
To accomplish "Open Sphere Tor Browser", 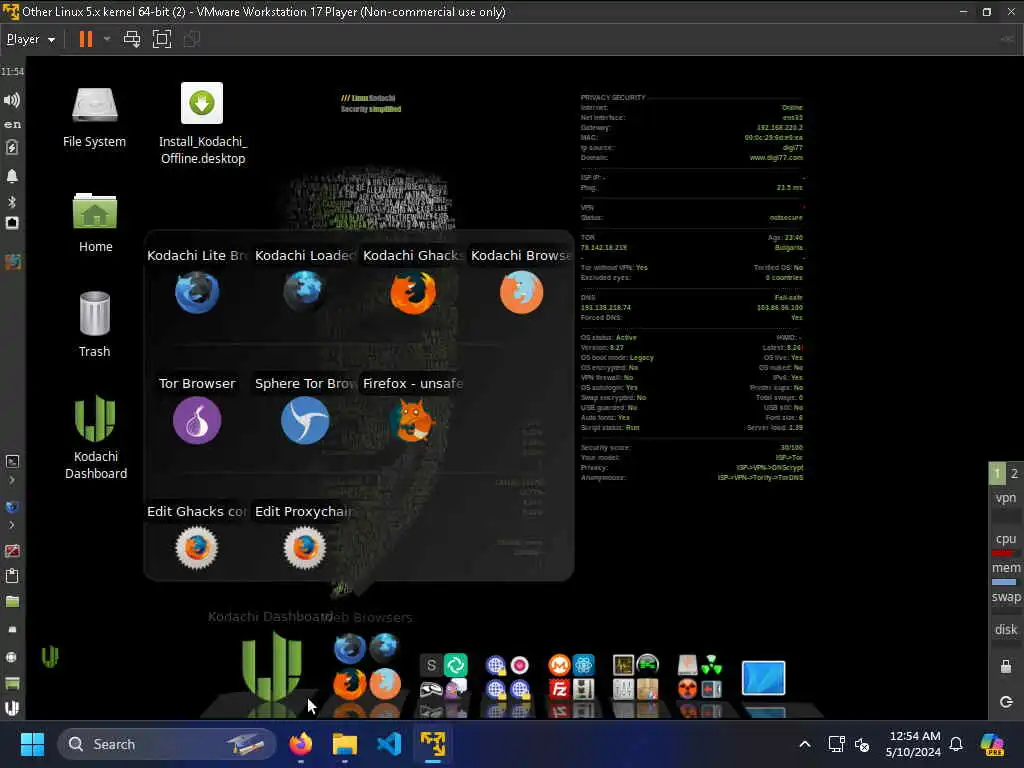I will (304, 421).
